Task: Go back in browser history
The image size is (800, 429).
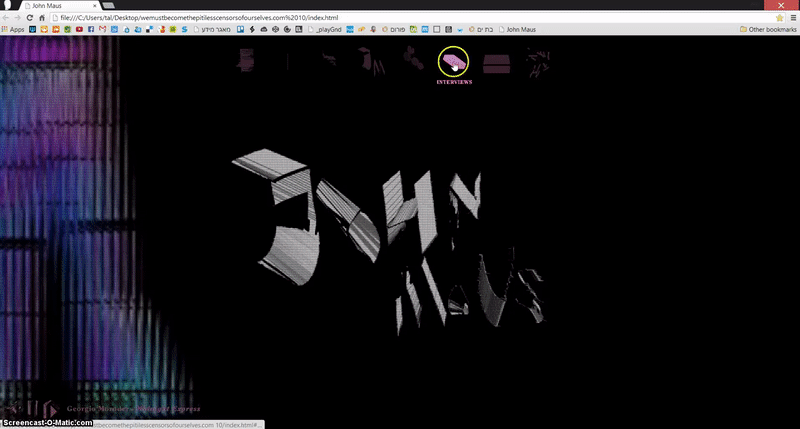Action: point(6,18)
